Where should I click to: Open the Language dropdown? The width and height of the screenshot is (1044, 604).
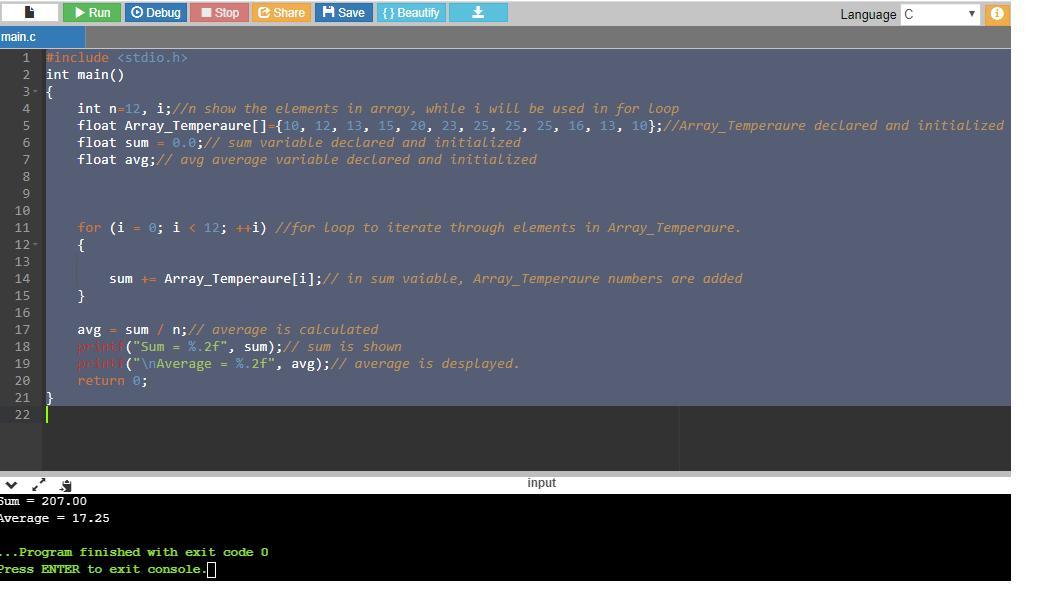940,14
